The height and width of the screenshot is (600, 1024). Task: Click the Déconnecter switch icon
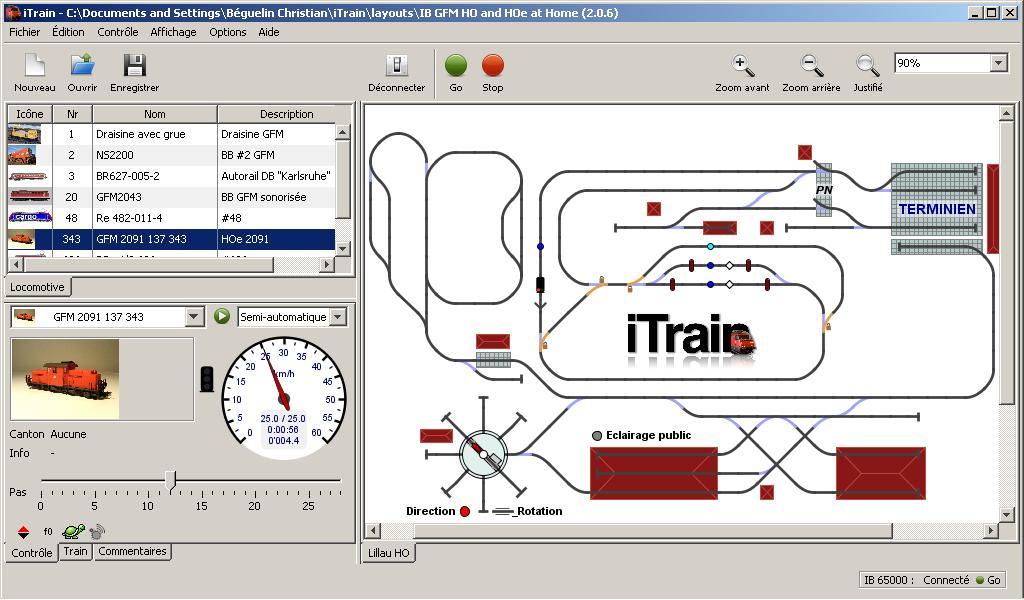coord(396,65)
